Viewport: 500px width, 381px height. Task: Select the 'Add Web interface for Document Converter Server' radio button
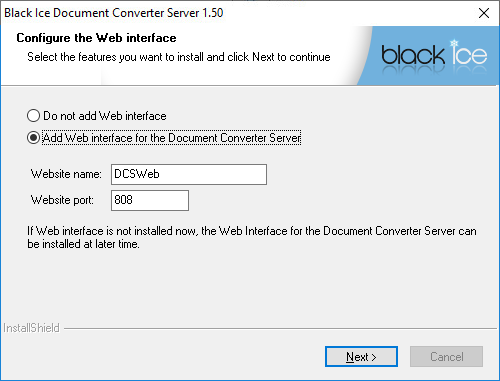coord(33,138)
